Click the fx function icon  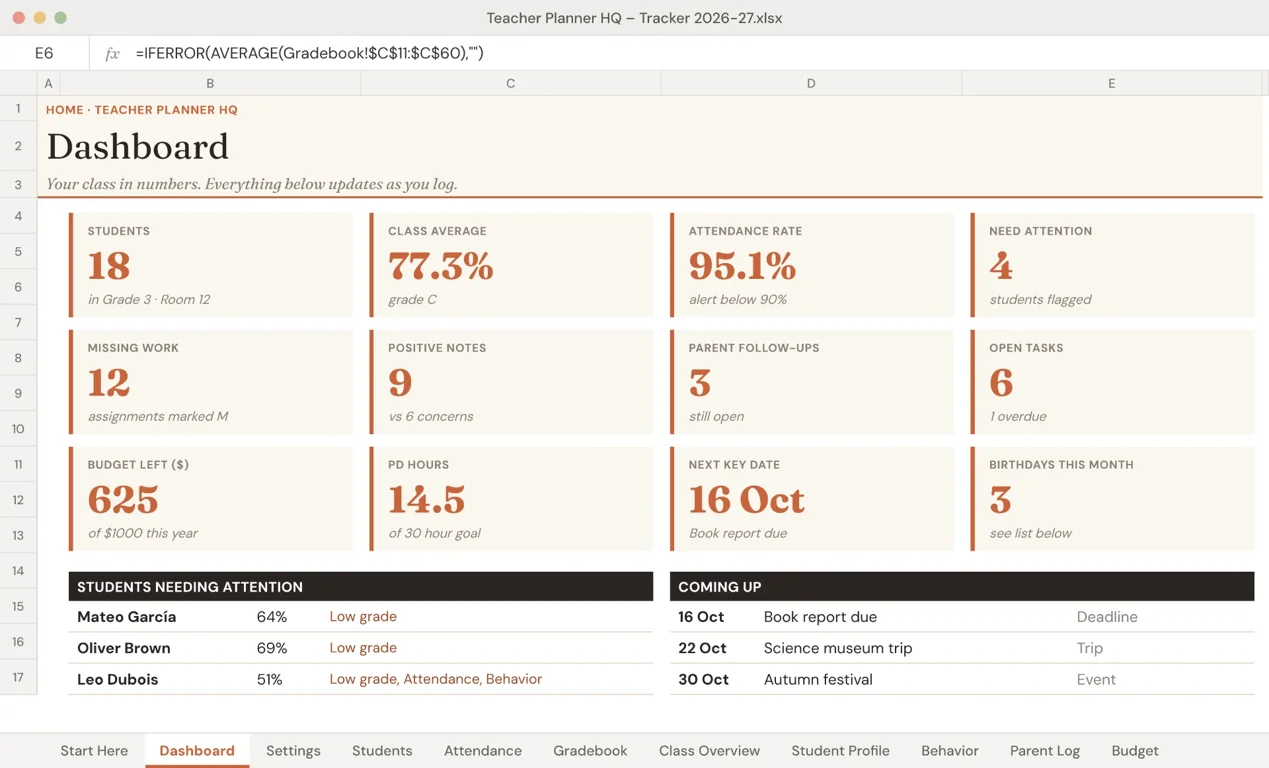[112, 53]
